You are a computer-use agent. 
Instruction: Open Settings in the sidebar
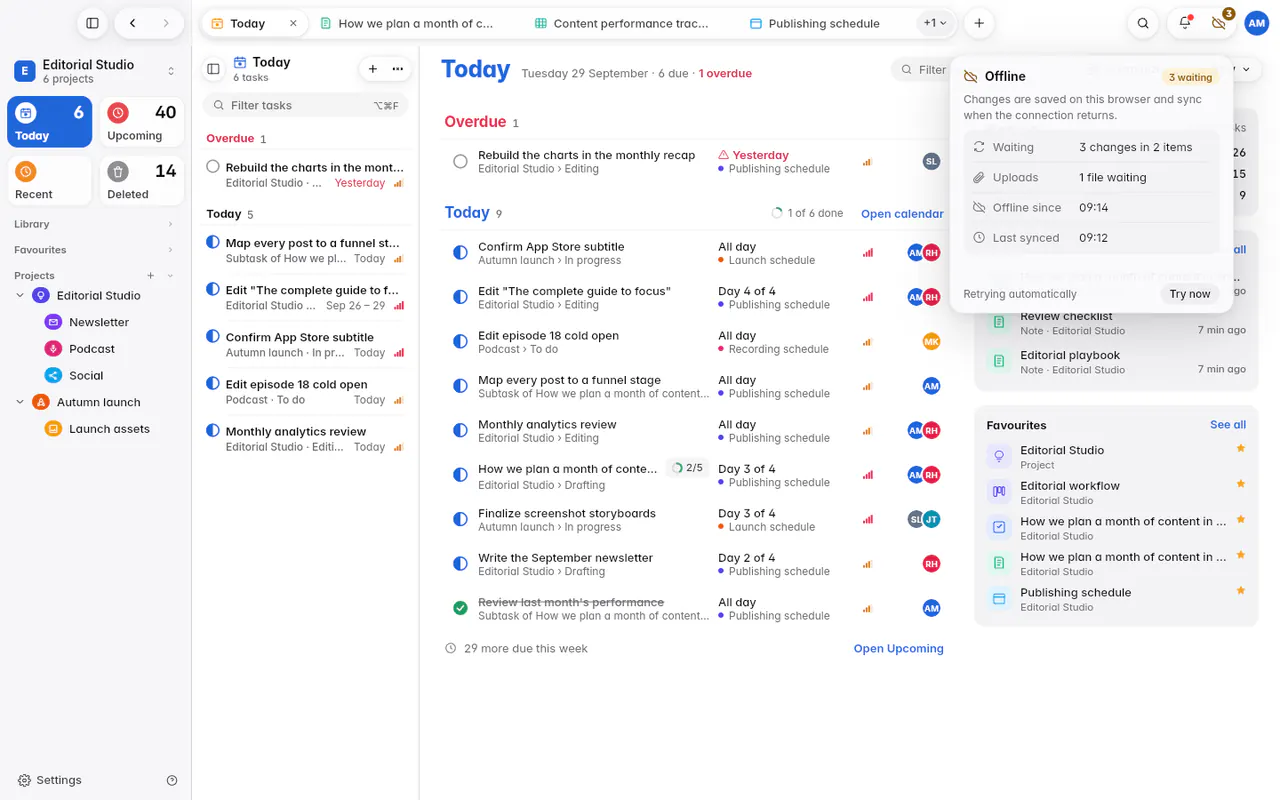50,780
